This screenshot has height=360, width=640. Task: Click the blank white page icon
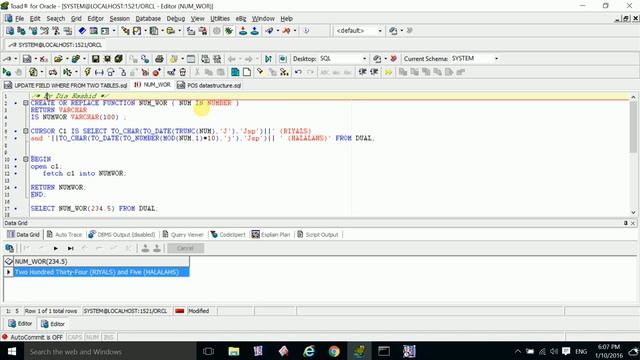point(247,72)
